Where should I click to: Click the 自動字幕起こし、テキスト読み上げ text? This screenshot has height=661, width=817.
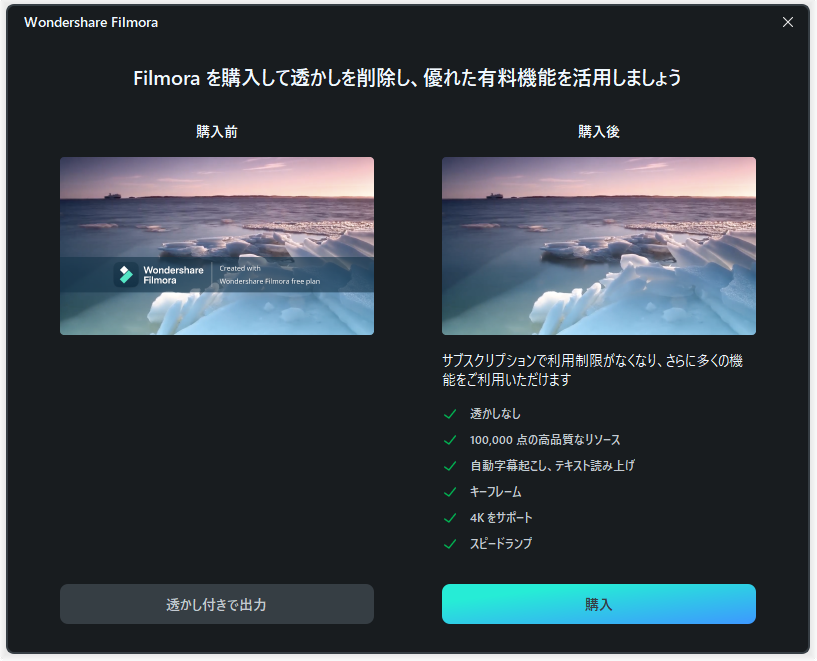click(552, 466)
